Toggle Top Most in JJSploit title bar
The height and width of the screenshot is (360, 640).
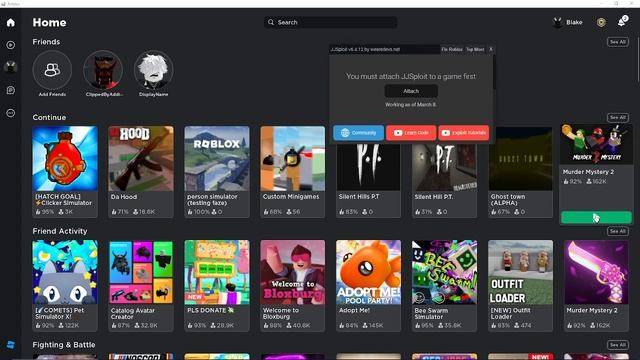[x=475, y=49]
